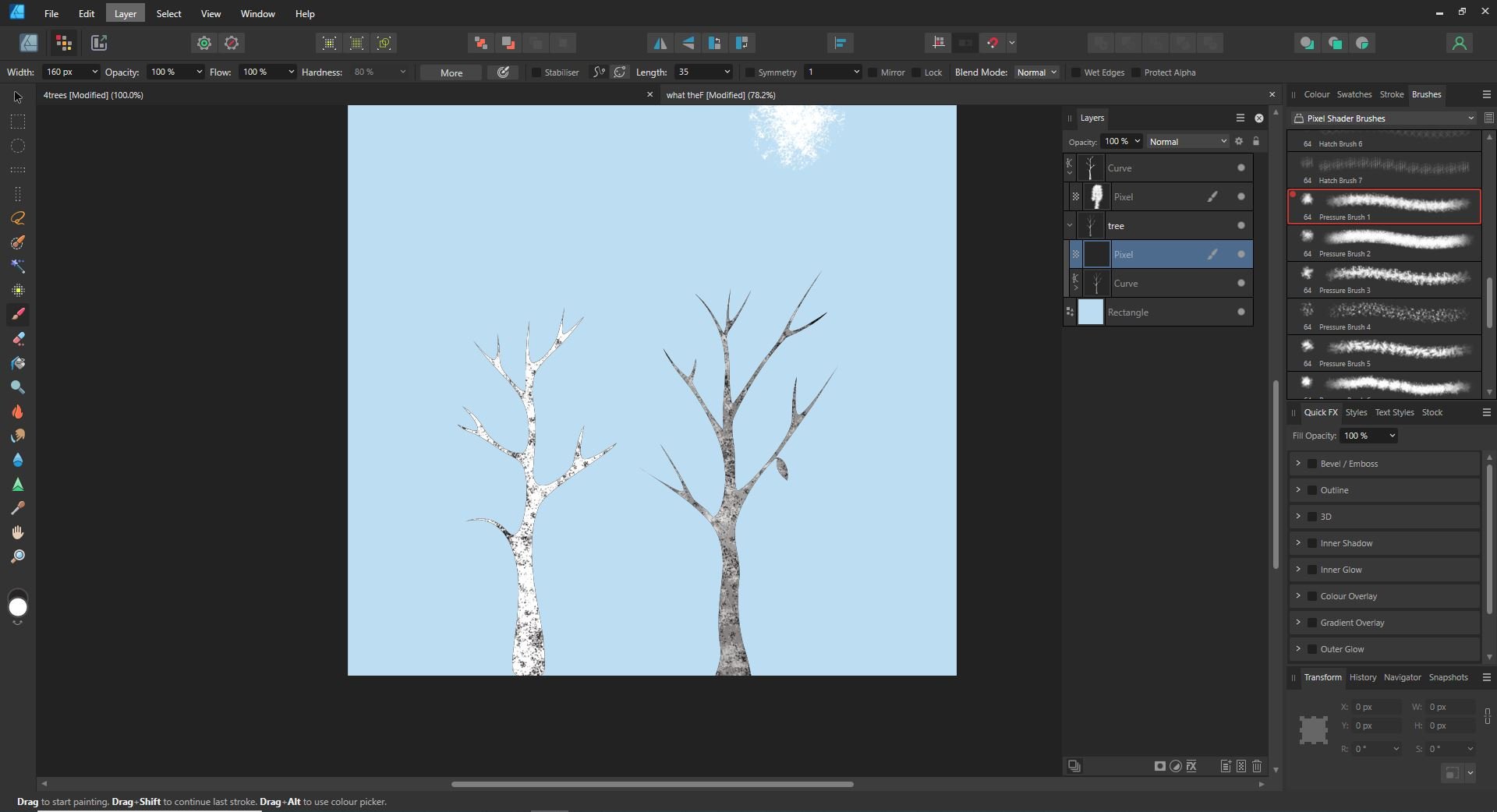Select the View hand tool
This screenshot has height=812, width=1497.
tap(17, 532)
